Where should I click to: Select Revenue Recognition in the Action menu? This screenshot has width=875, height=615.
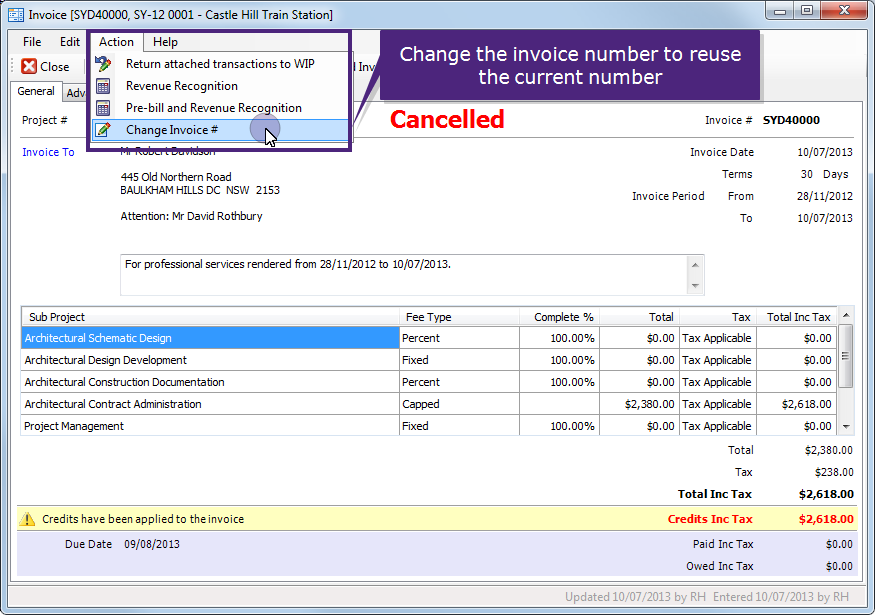180,86
